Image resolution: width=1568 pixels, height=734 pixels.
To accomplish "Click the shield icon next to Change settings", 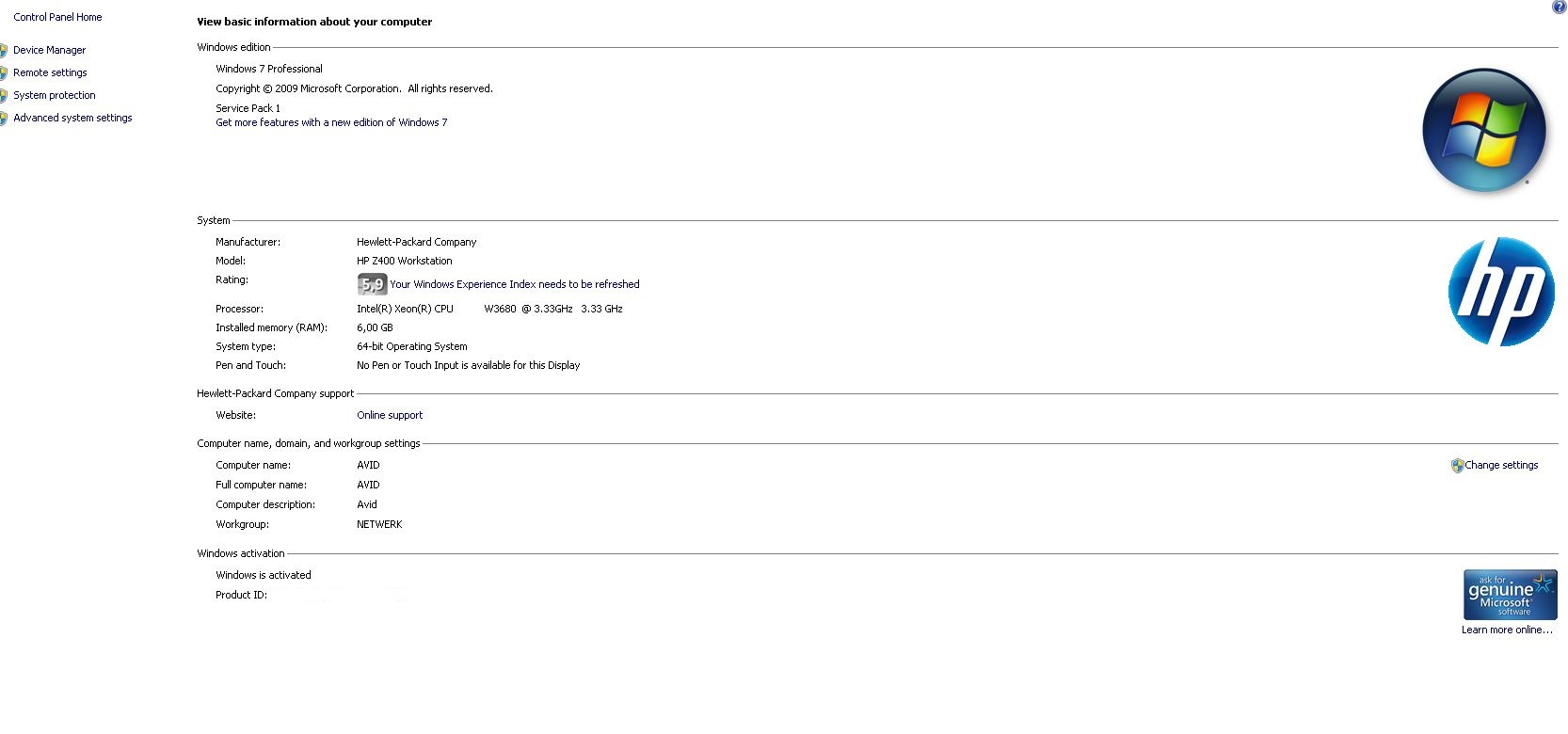I will [1457, 466].
